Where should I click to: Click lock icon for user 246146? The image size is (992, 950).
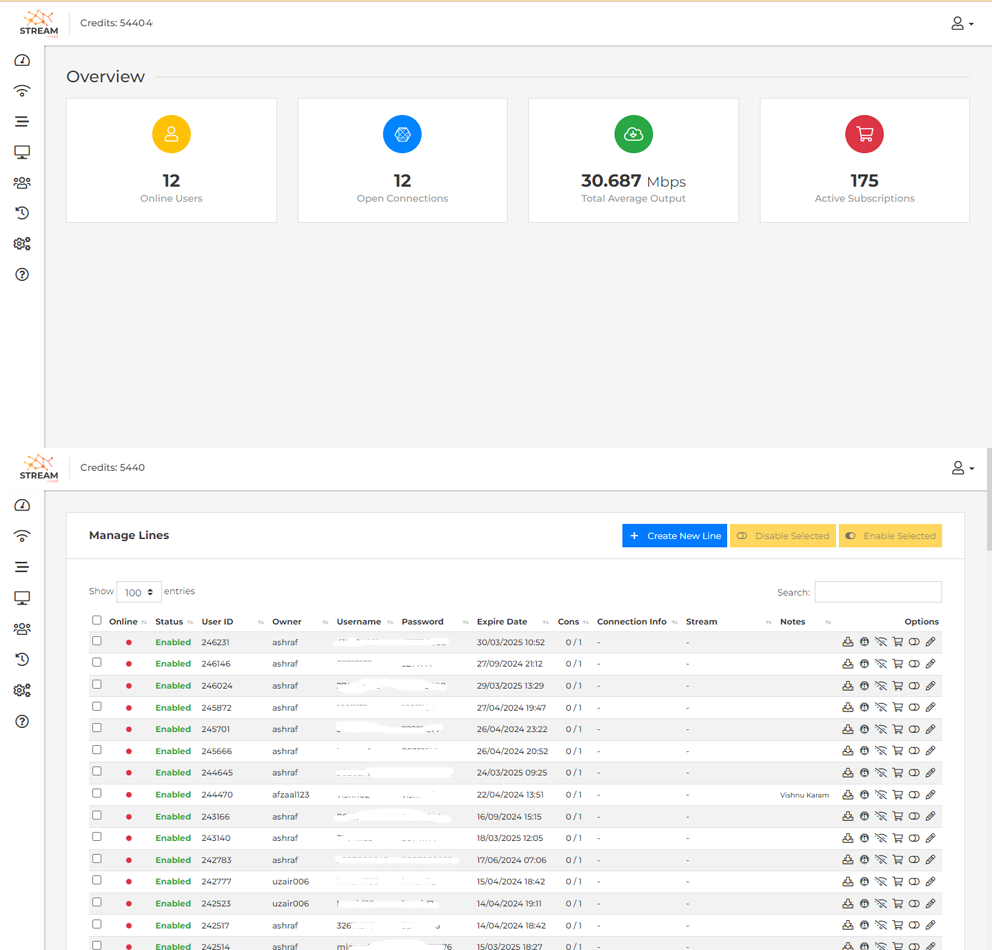tap(864, 663)
